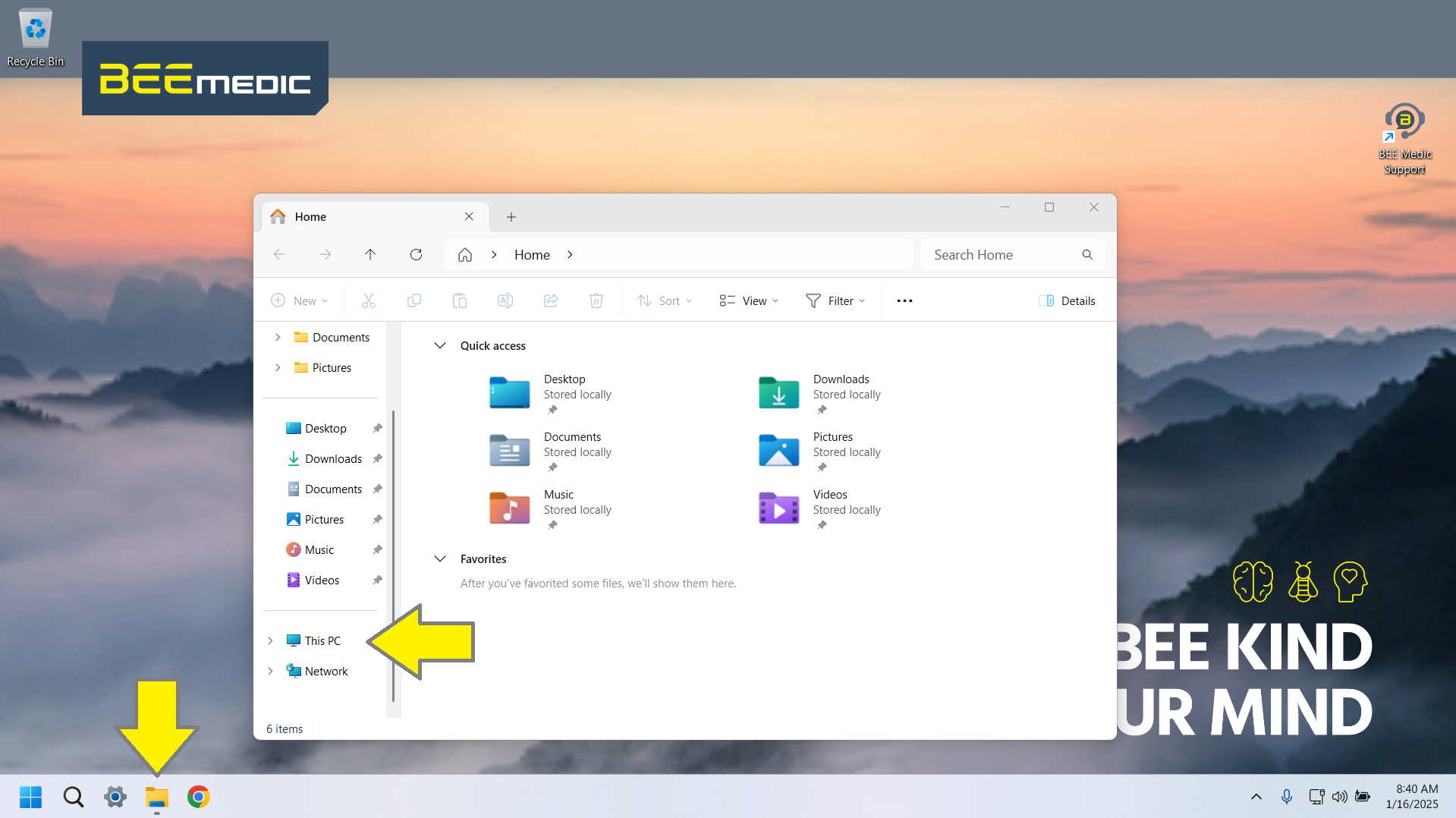Viewport: 1456px width, 818px height.
Task: Click the Cut scissors icon in toolbar
Action: (x=369, y=300)
